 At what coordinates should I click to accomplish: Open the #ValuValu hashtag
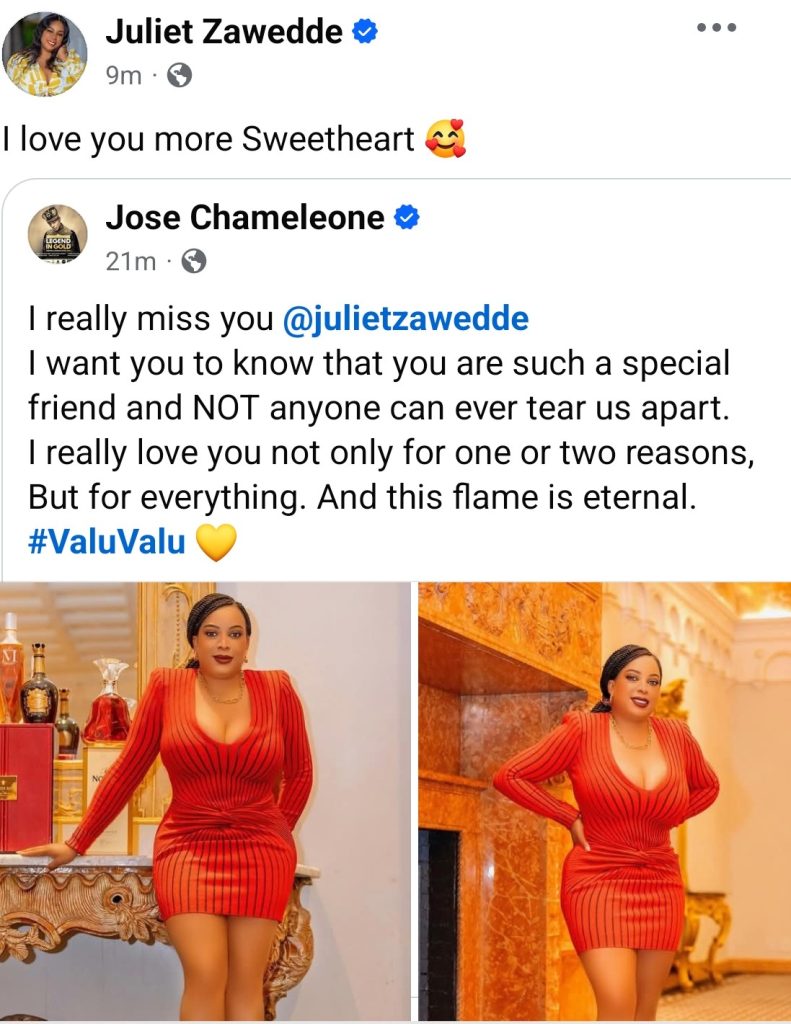(107, 541)
